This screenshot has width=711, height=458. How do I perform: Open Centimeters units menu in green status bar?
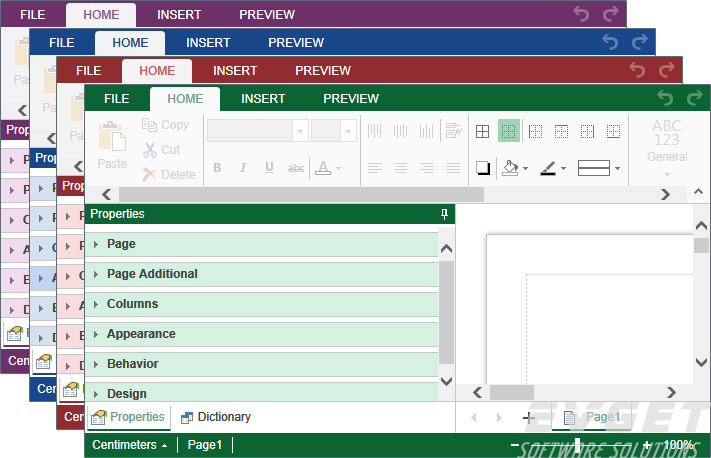pyautogui.click(x=130, y=445)
